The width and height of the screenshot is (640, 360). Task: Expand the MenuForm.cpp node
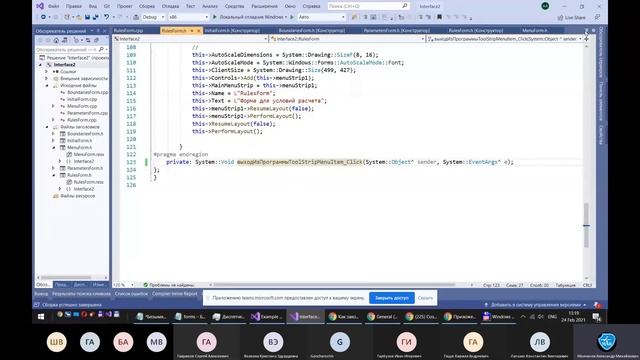[53, 106]
